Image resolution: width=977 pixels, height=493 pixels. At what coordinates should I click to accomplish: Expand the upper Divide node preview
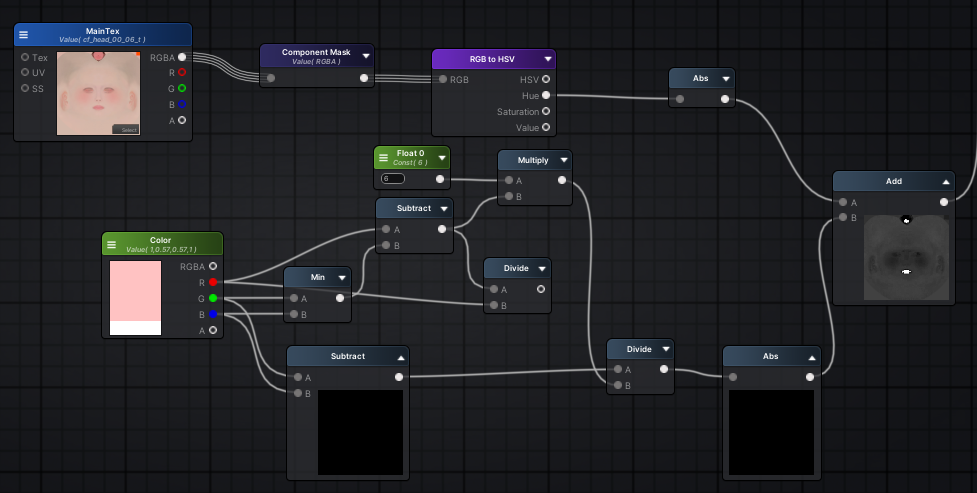[x=542, y=269]
